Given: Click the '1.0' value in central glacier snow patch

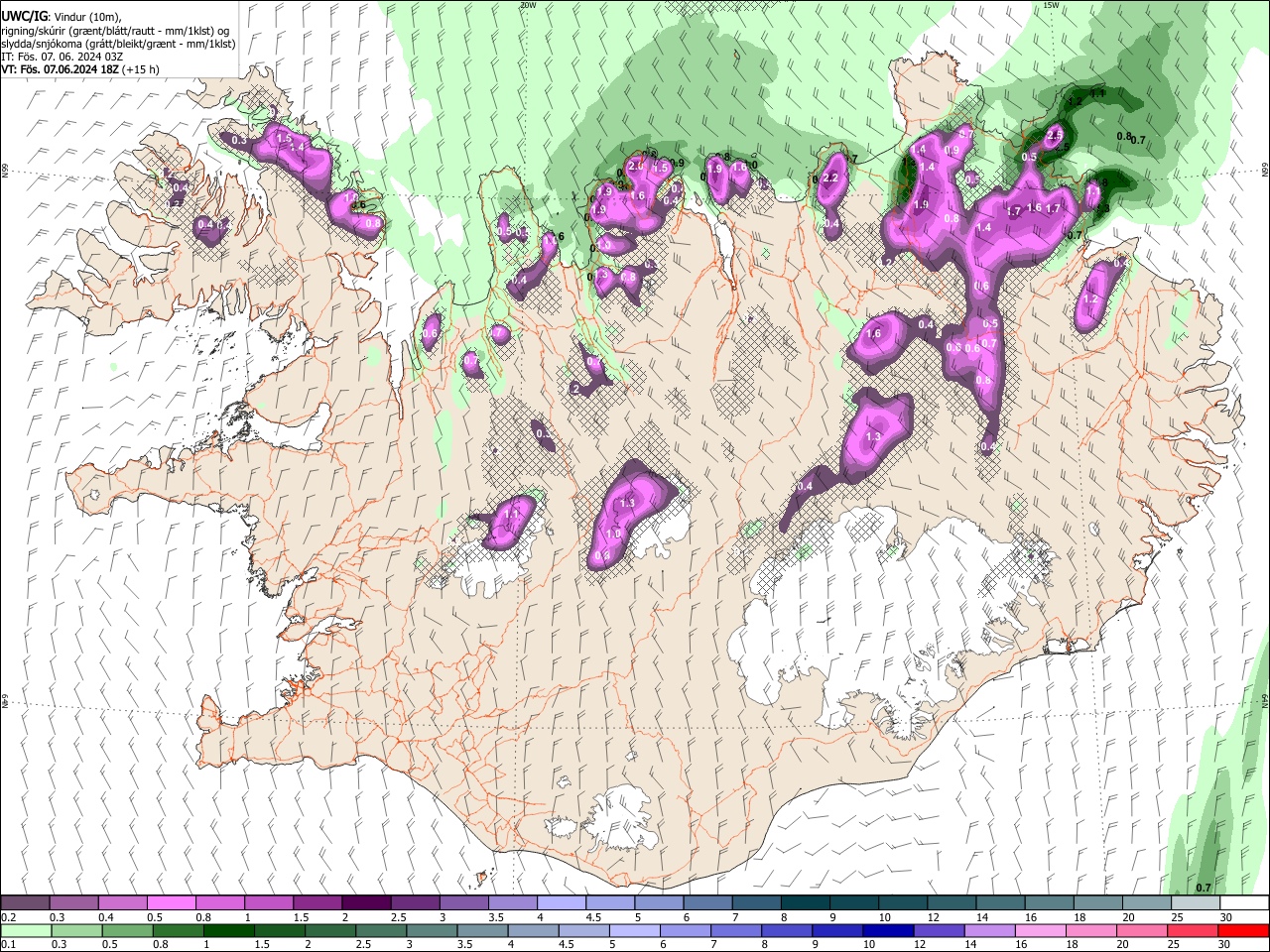Looking at the screenshot, I should tap(613, 534).
